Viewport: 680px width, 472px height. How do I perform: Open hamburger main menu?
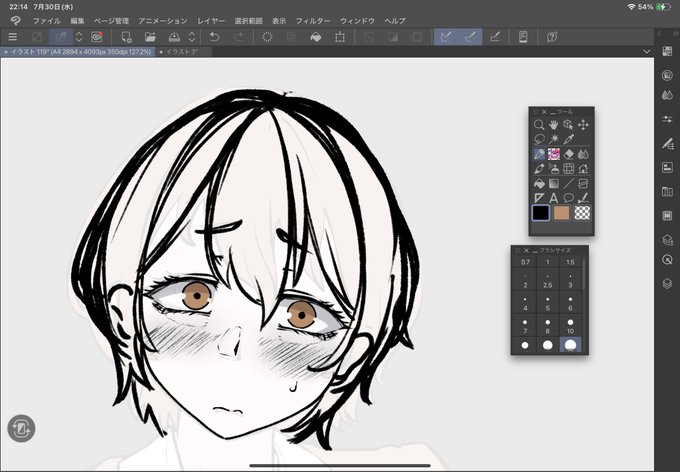(x=13, y=37)
